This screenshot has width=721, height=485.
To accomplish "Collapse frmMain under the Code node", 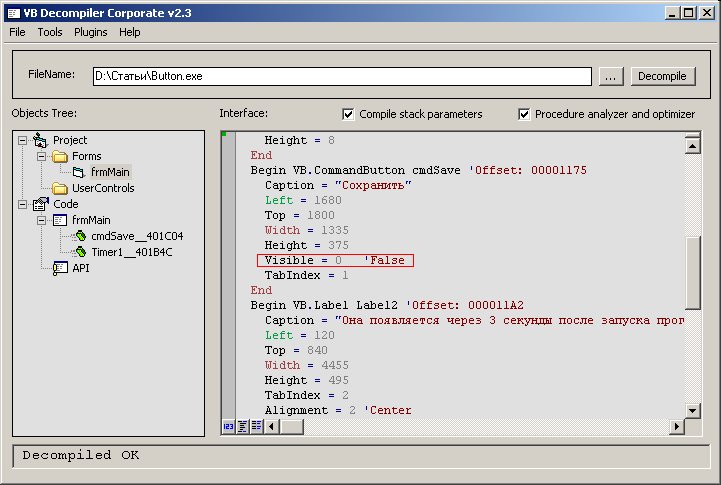I will click(x=41, y=220).
